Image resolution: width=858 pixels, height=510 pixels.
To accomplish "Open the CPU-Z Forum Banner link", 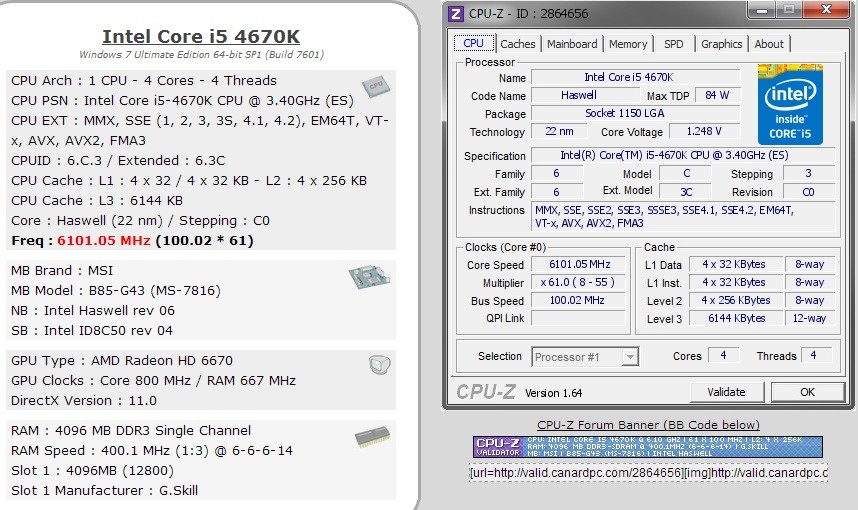I will click(648, 425).
